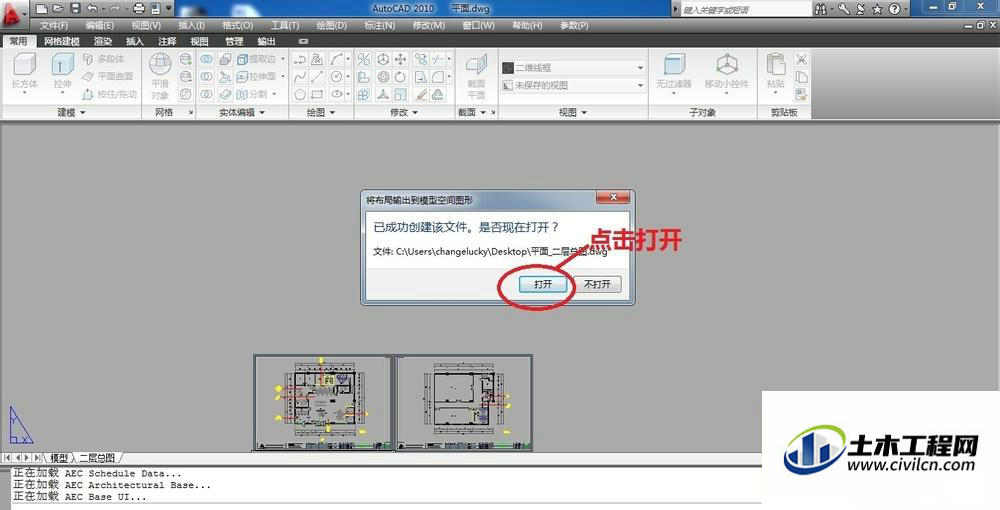The image size is (1000, 510).
Task: Select the 长方体 box tool
Action: click(25, 73)
